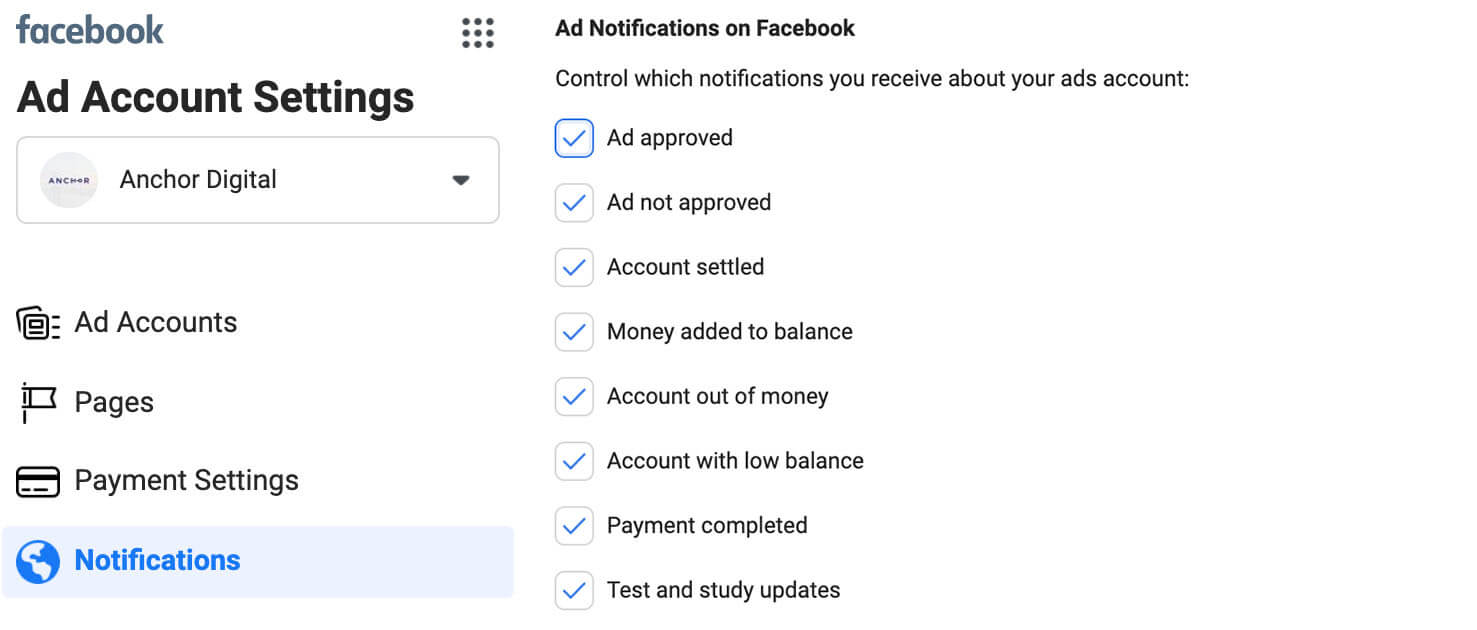Disable Money added to balance alerts
The width and height of the screenshot is (1477, 630).
click(x=573, y=331)
